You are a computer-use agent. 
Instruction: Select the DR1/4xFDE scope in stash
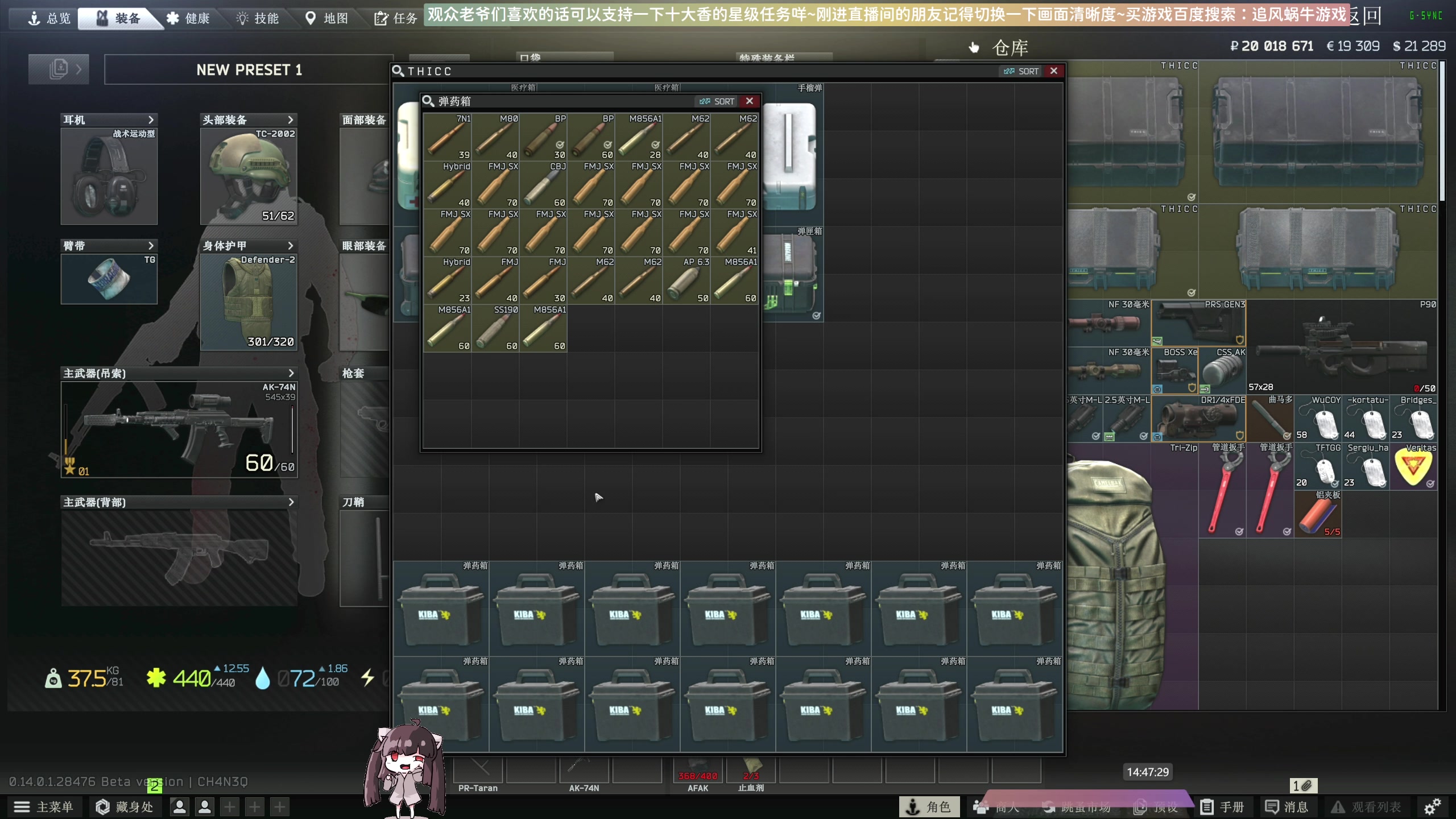pos(1199,419)
